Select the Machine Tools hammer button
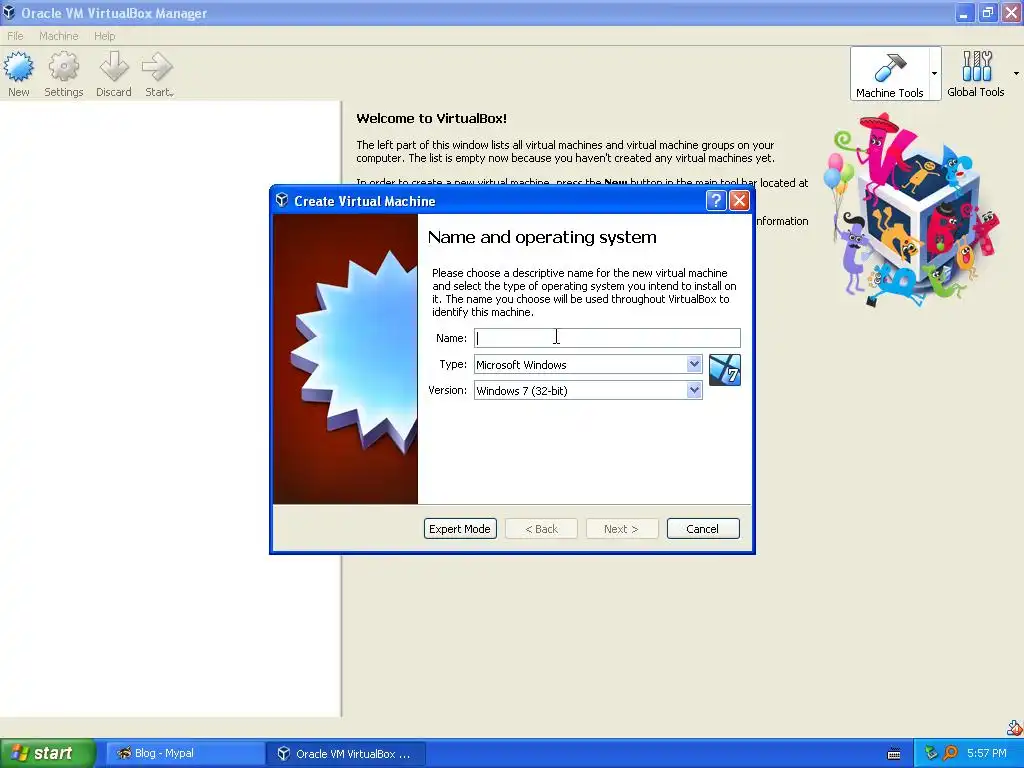The image size is (1024, 768). pyautogui.click(x=889, y=74)
